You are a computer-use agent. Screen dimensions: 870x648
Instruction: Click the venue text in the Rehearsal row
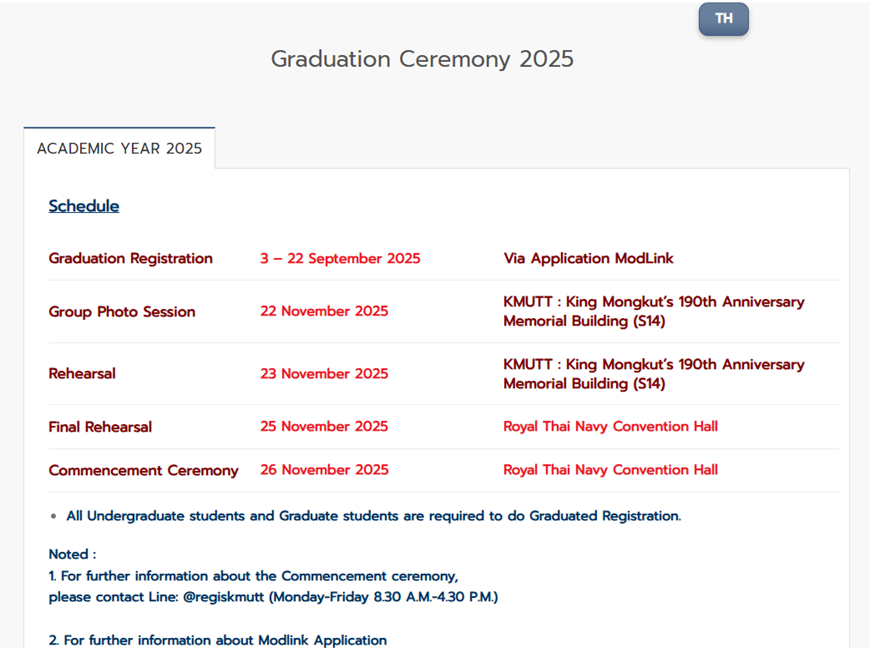653,373
